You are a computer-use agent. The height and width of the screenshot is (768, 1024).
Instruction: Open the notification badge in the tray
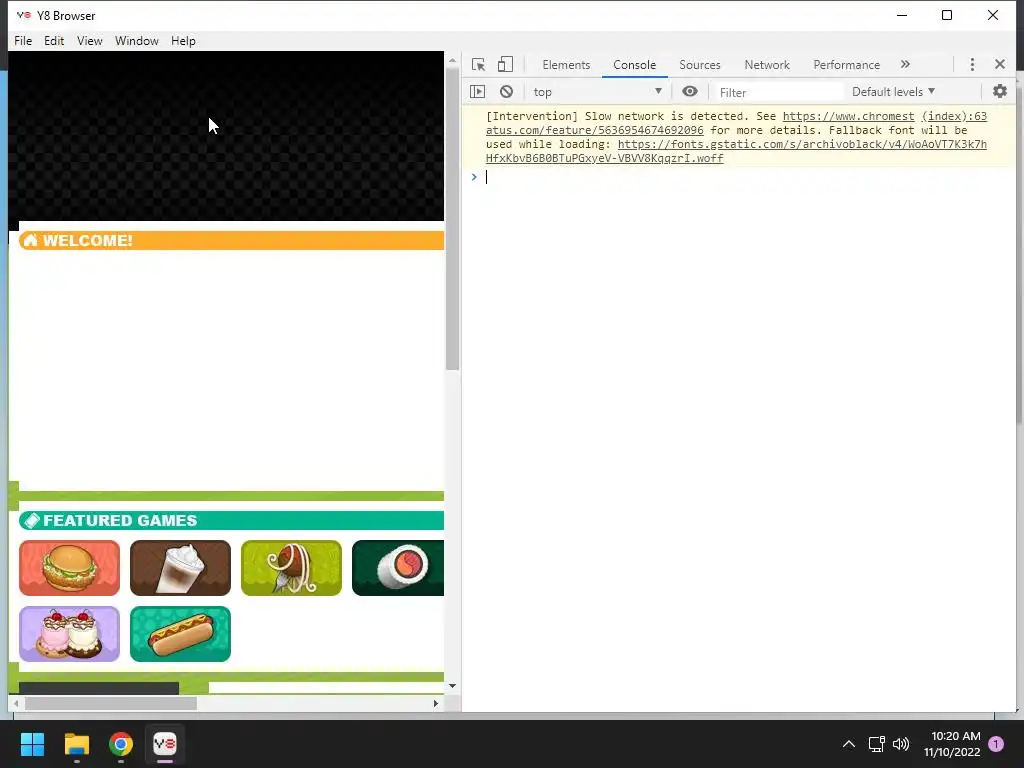point(996,744)
